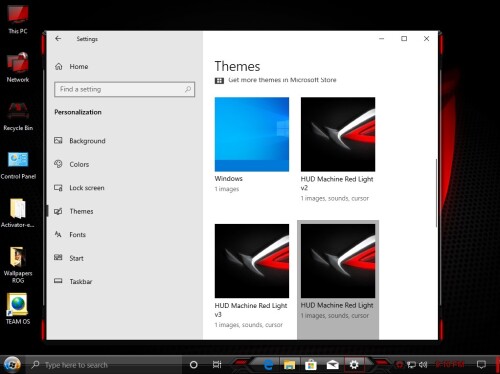
Task: Open the Mail app in taskbar
Action: (332, 365)
